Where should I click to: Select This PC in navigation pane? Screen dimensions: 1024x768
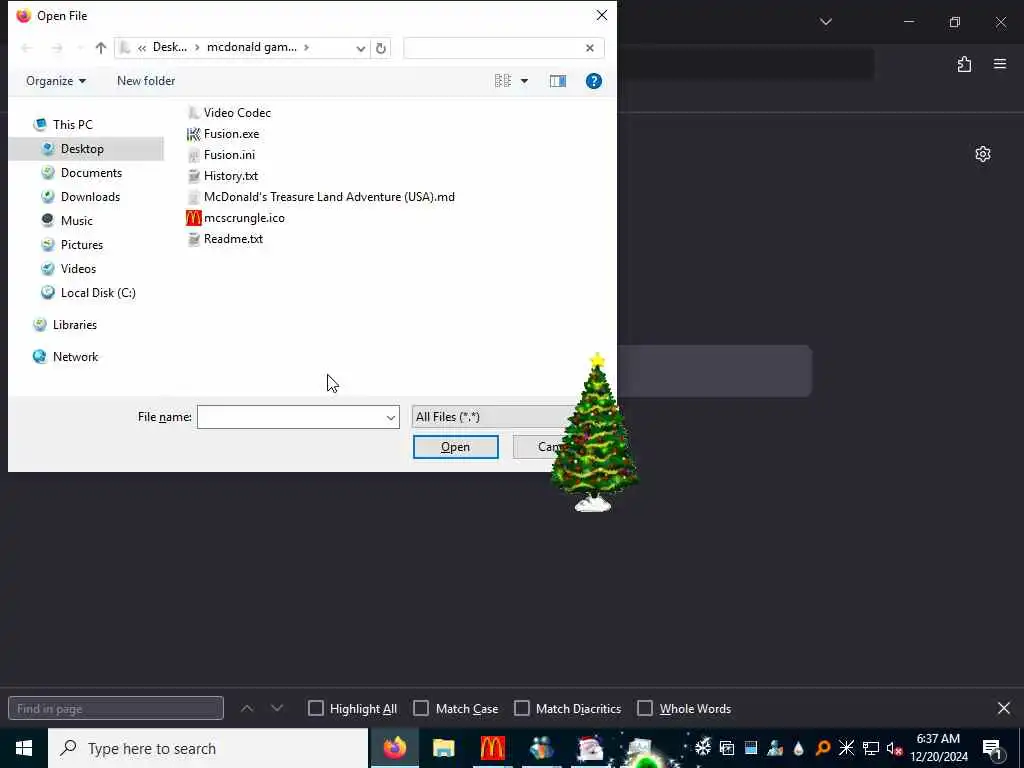(x=72, y=125)
